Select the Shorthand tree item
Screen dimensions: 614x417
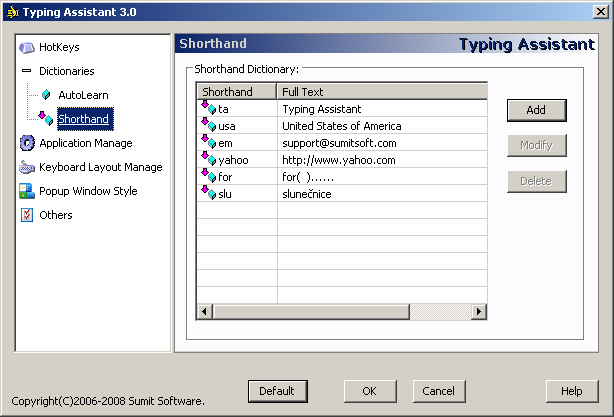pos(83,119)
